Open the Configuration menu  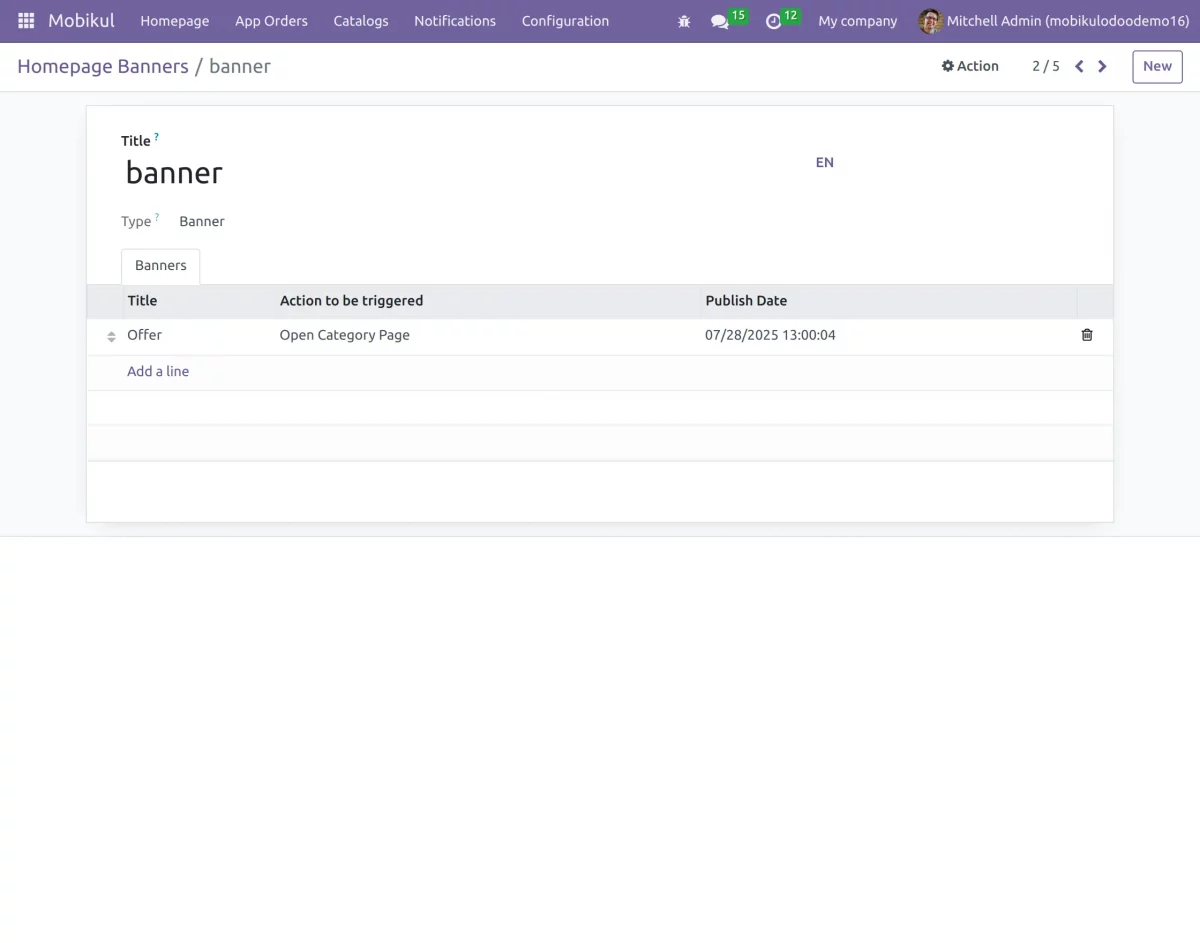(x=565, y=20)
